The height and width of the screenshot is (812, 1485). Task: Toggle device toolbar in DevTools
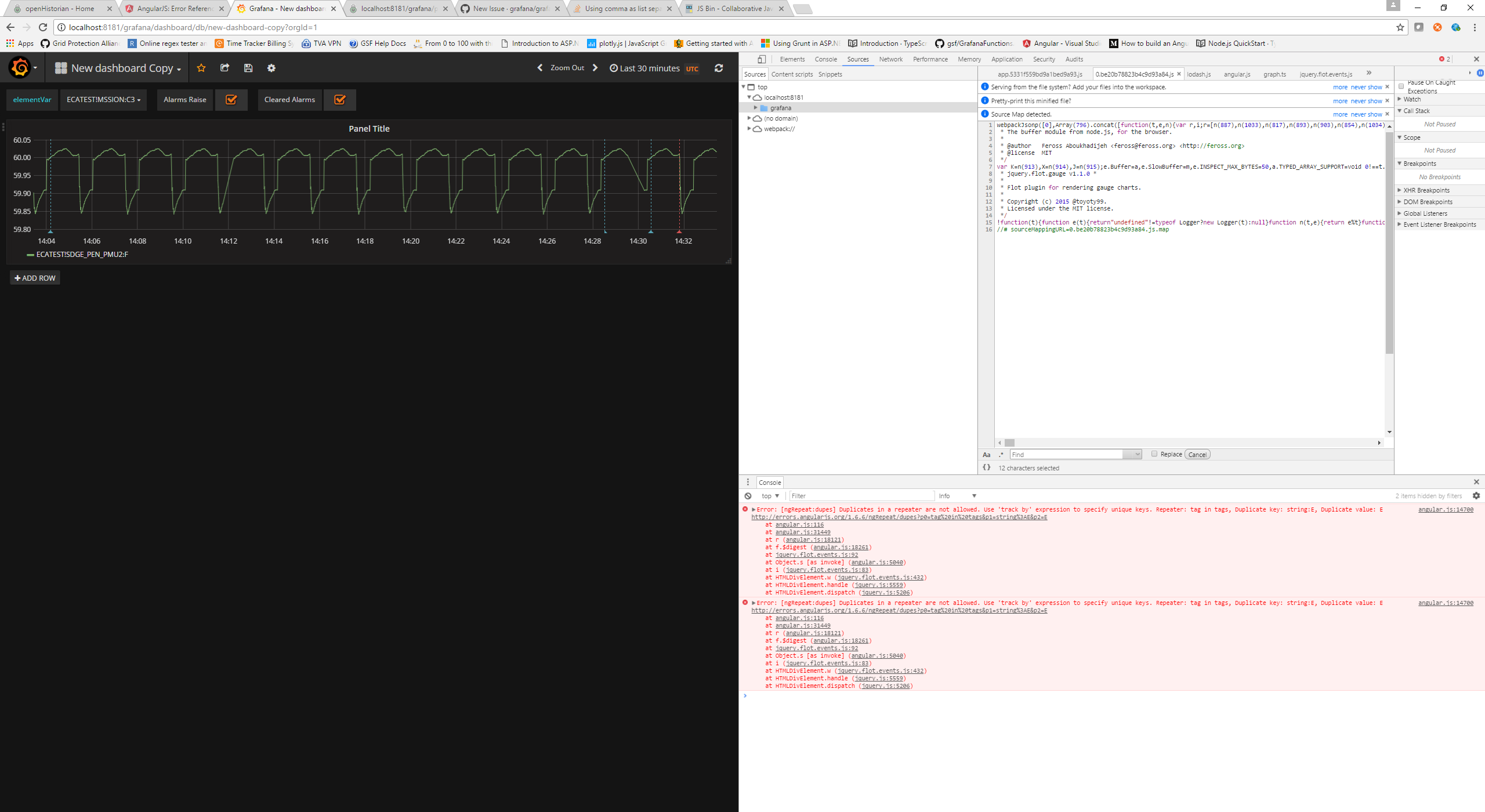coord(762,59)
